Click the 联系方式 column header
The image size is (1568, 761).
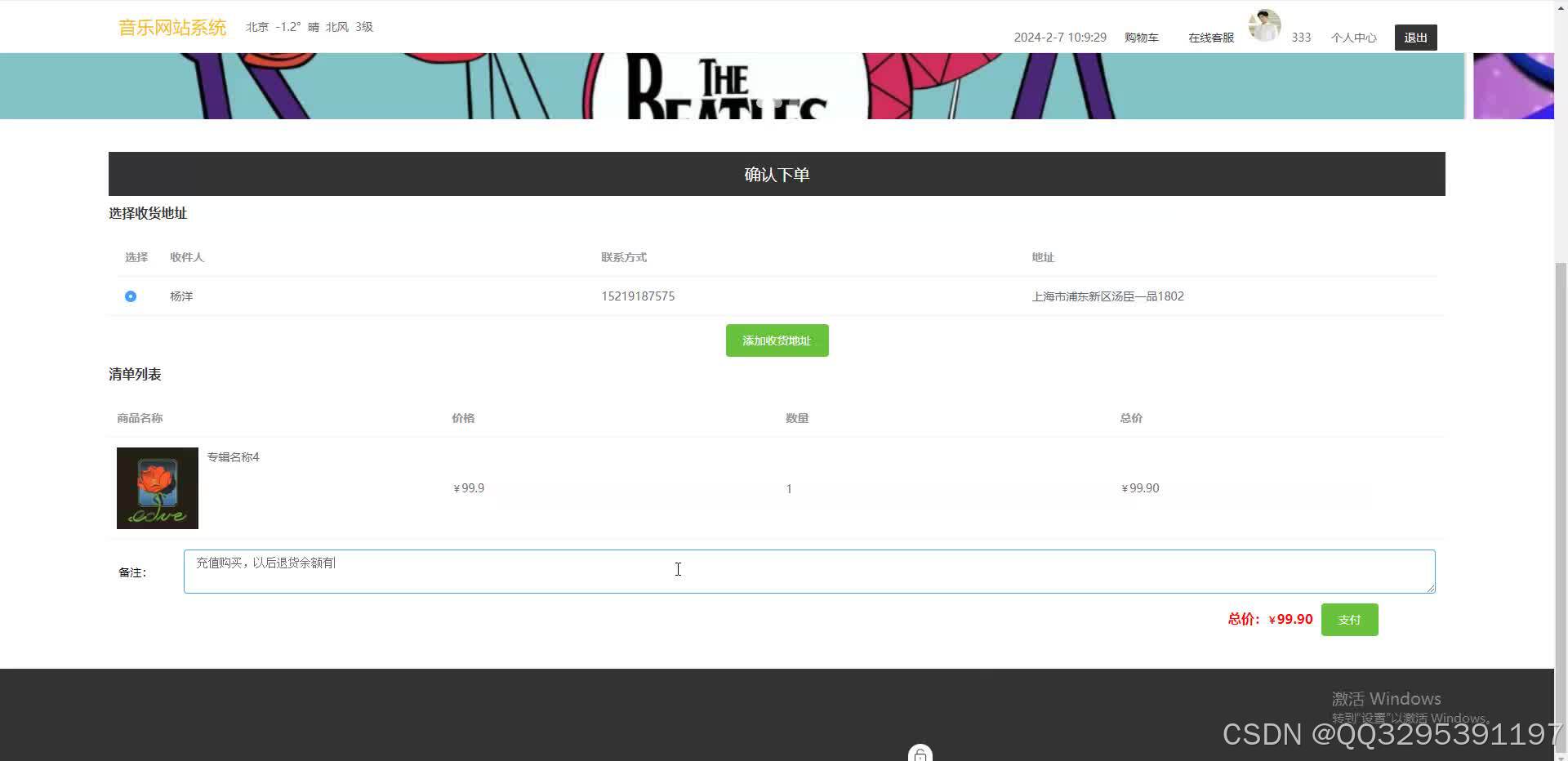(624, 257)
